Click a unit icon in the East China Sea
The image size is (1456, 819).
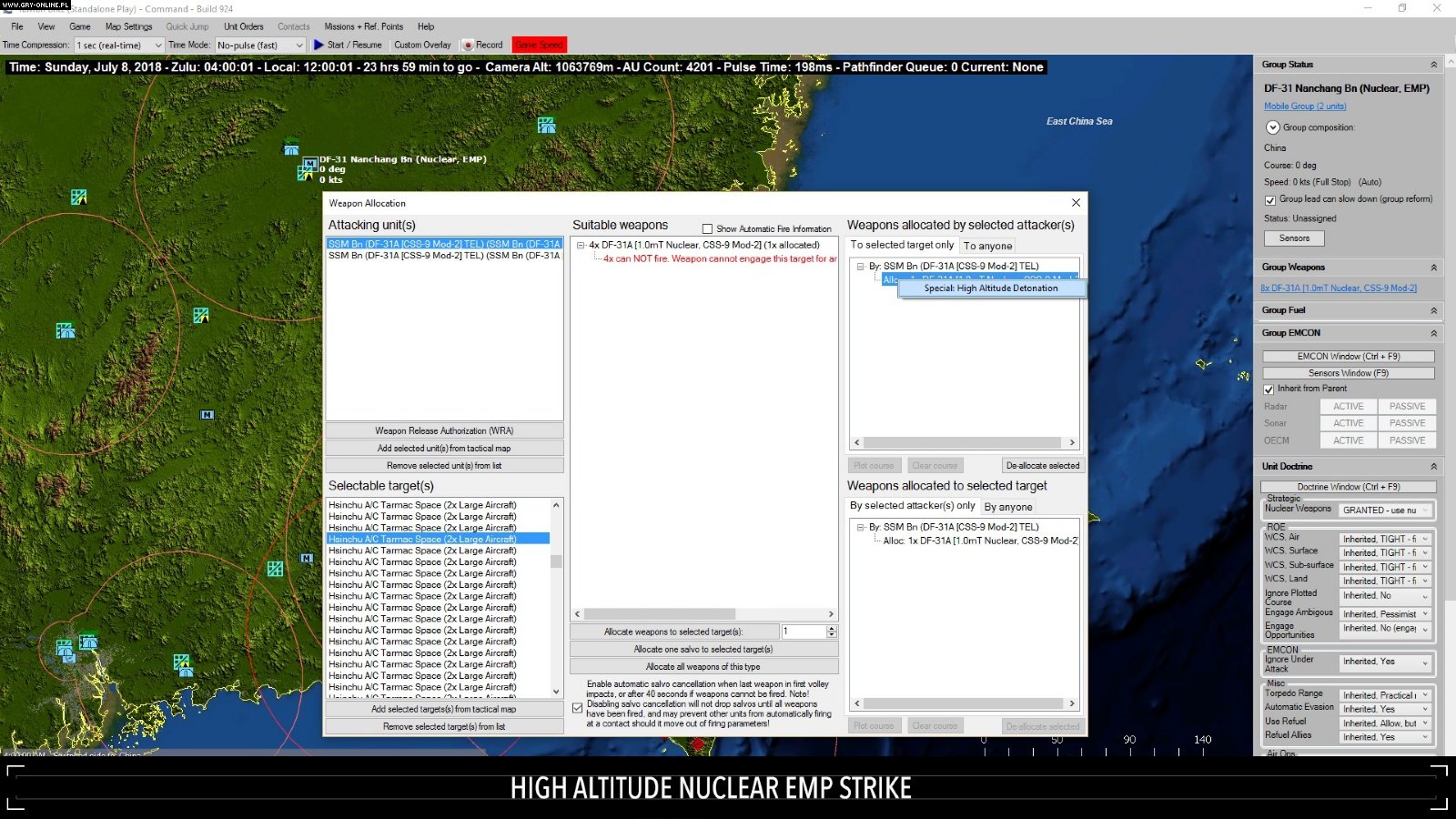[x=547, y=126]
